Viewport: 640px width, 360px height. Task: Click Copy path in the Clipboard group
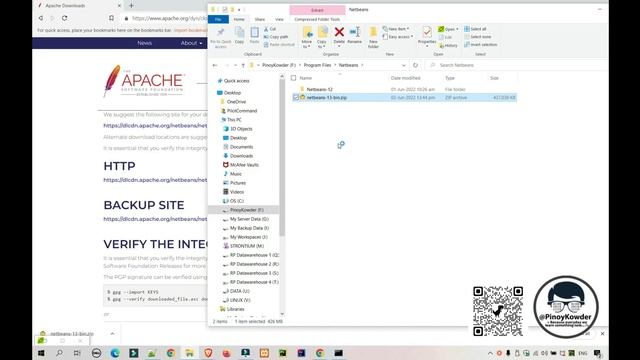tap(276, 37)
